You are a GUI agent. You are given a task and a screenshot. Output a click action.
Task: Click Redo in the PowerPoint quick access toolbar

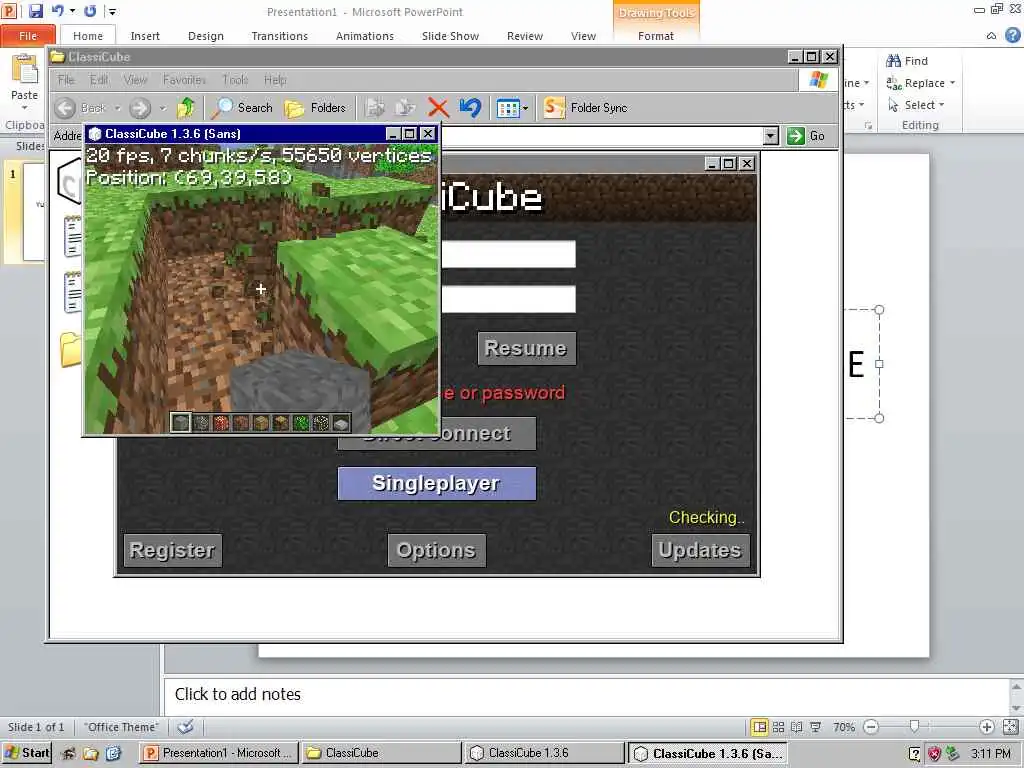tap(90, 11)
